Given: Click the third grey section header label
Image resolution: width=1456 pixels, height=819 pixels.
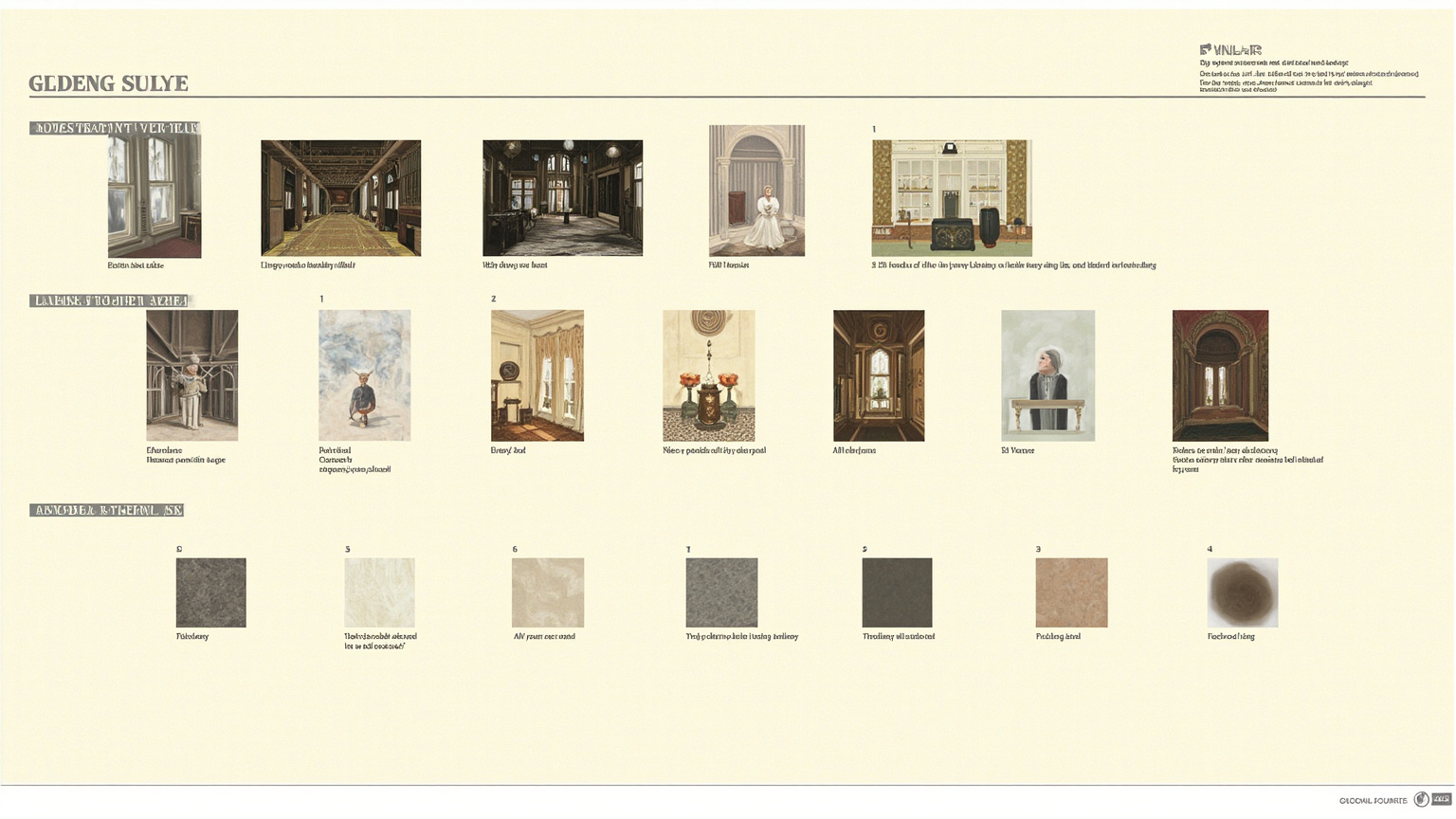Looking at the screenshot, I should point(106,510).
